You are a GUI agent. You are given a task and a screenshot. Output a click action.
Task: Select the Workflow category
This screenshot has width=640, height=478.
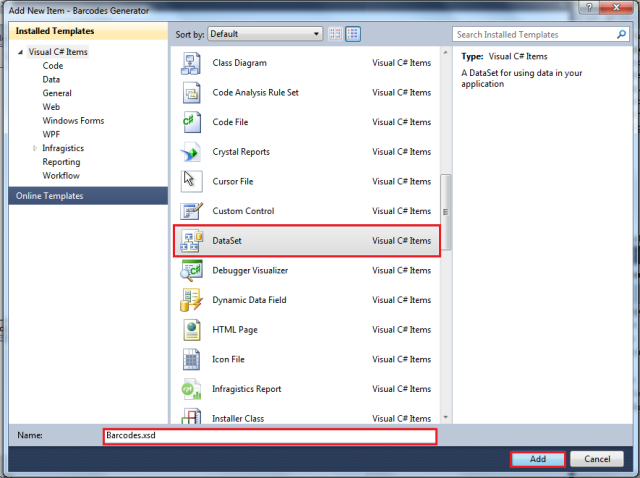(x=61, y=176)
